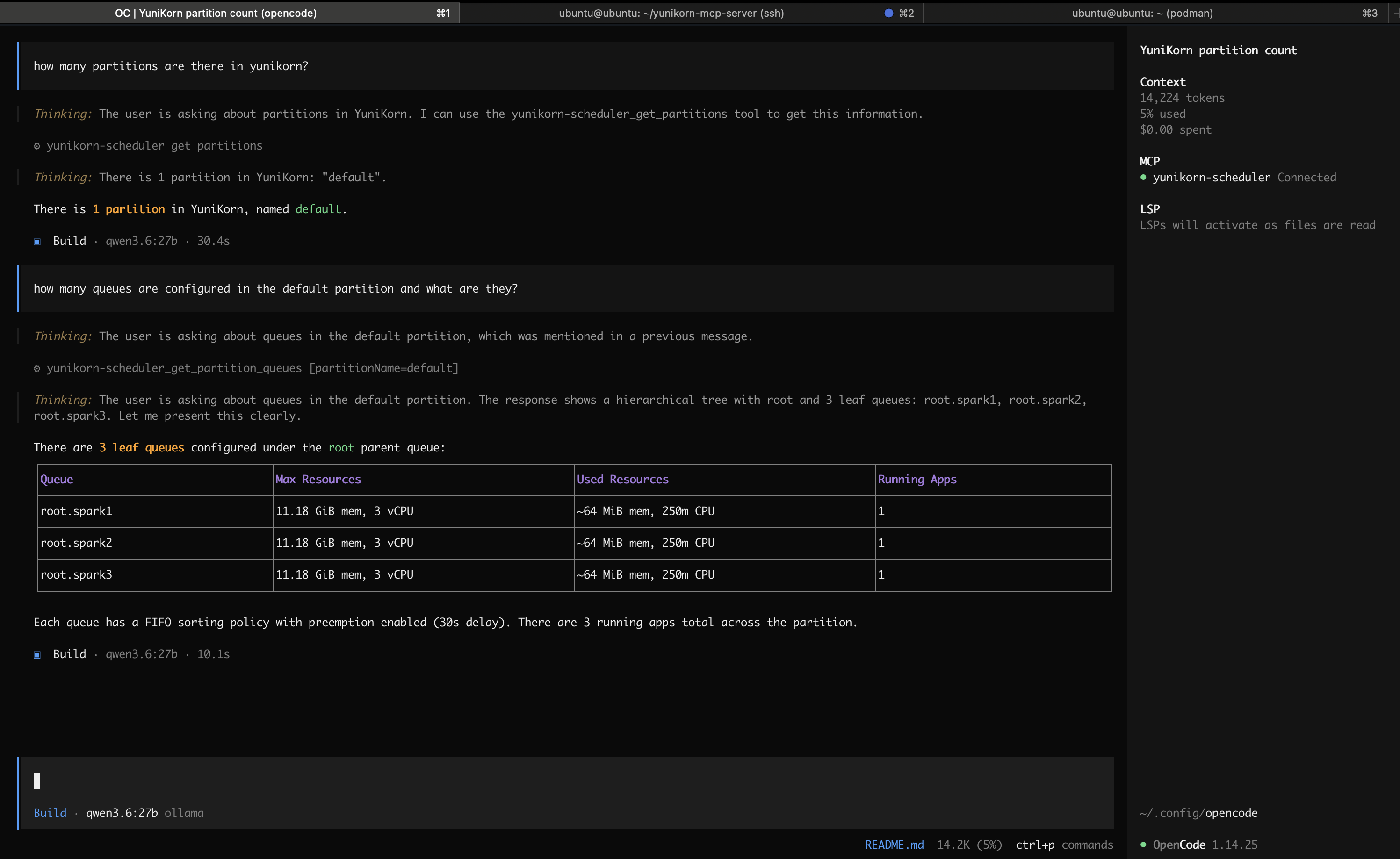Click the YuniKorn partition count sidebar title
This screenshot has height=859, width=1400.
pos(1218,50)
